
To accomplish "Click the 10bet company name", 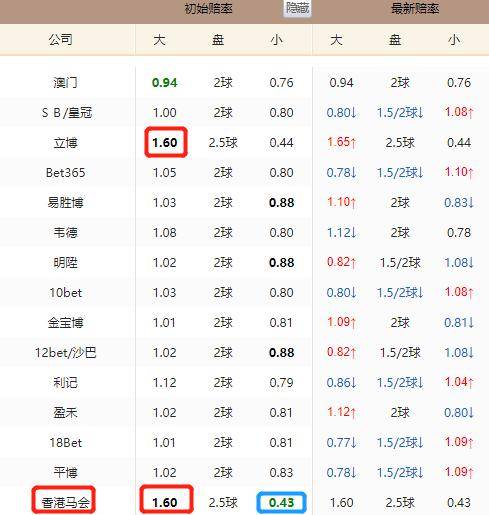I will click(65, 293).
